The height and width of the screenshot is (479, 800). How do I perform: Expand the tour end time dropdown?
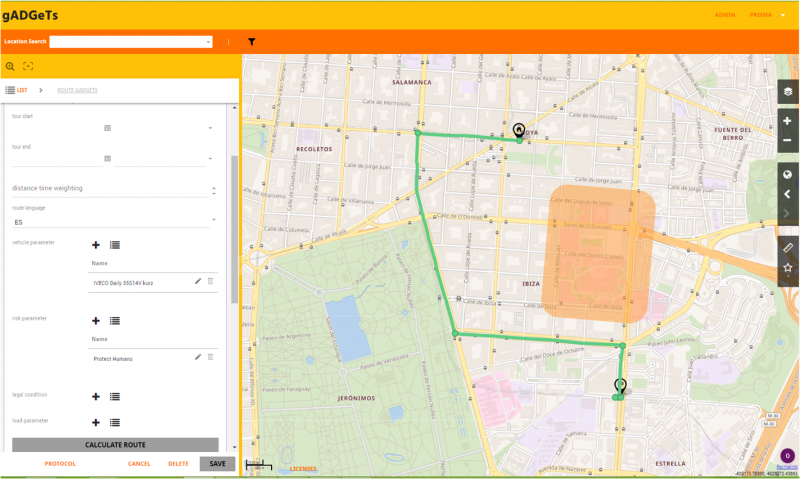click(210, 159)
